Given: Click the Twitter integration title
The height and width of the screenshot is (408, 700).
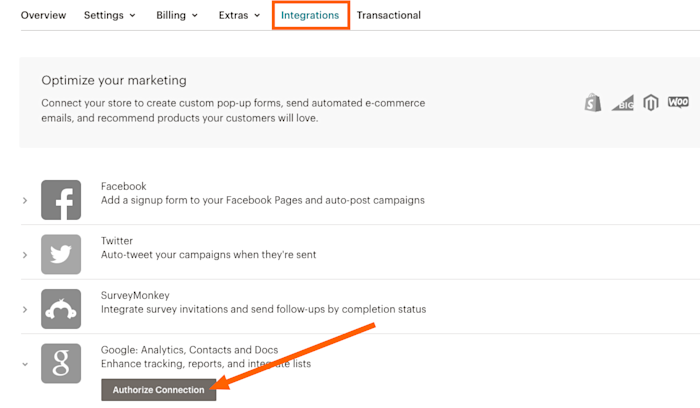Looking at the screenshot, I should 117,241.
